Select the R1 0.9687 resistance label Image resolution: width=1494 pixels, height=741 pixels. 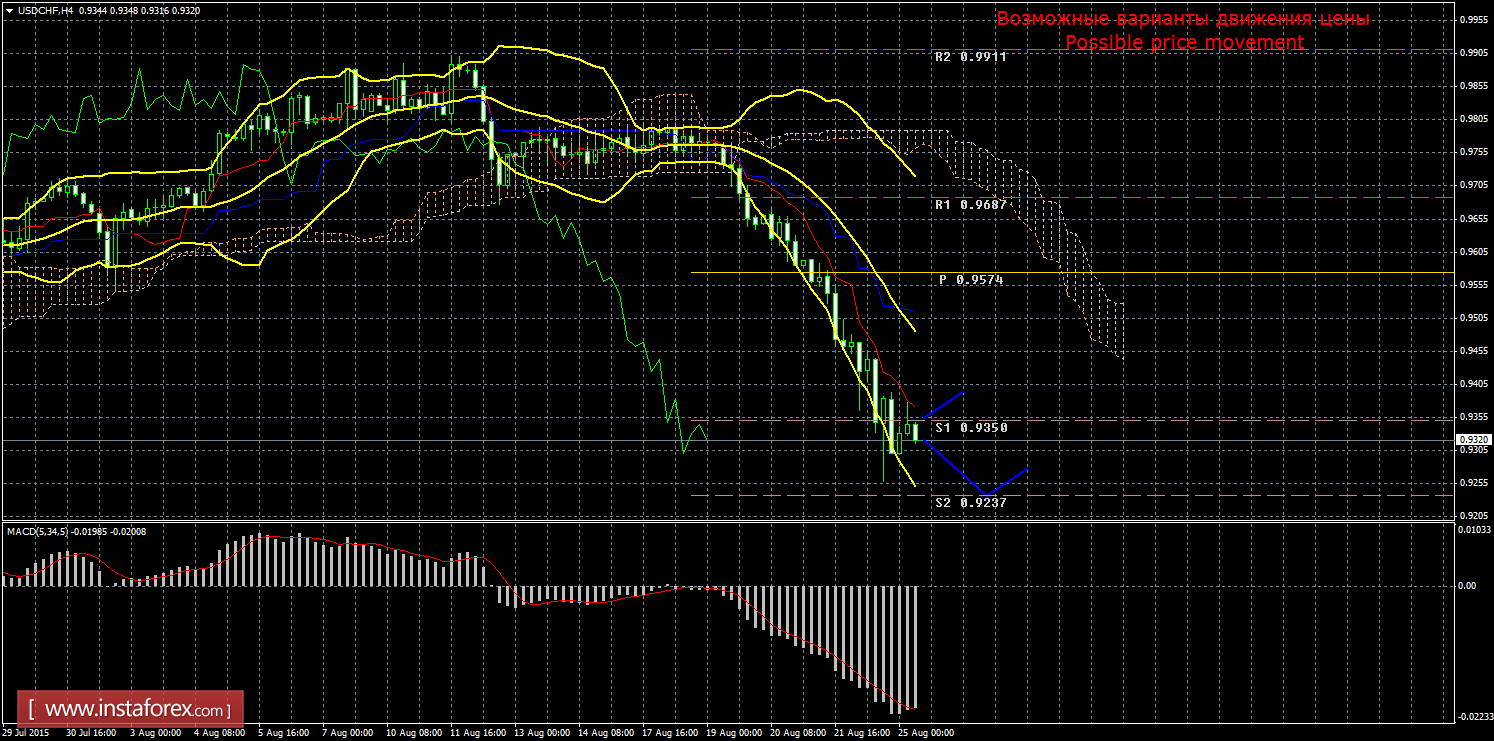[x=970, y=205]
